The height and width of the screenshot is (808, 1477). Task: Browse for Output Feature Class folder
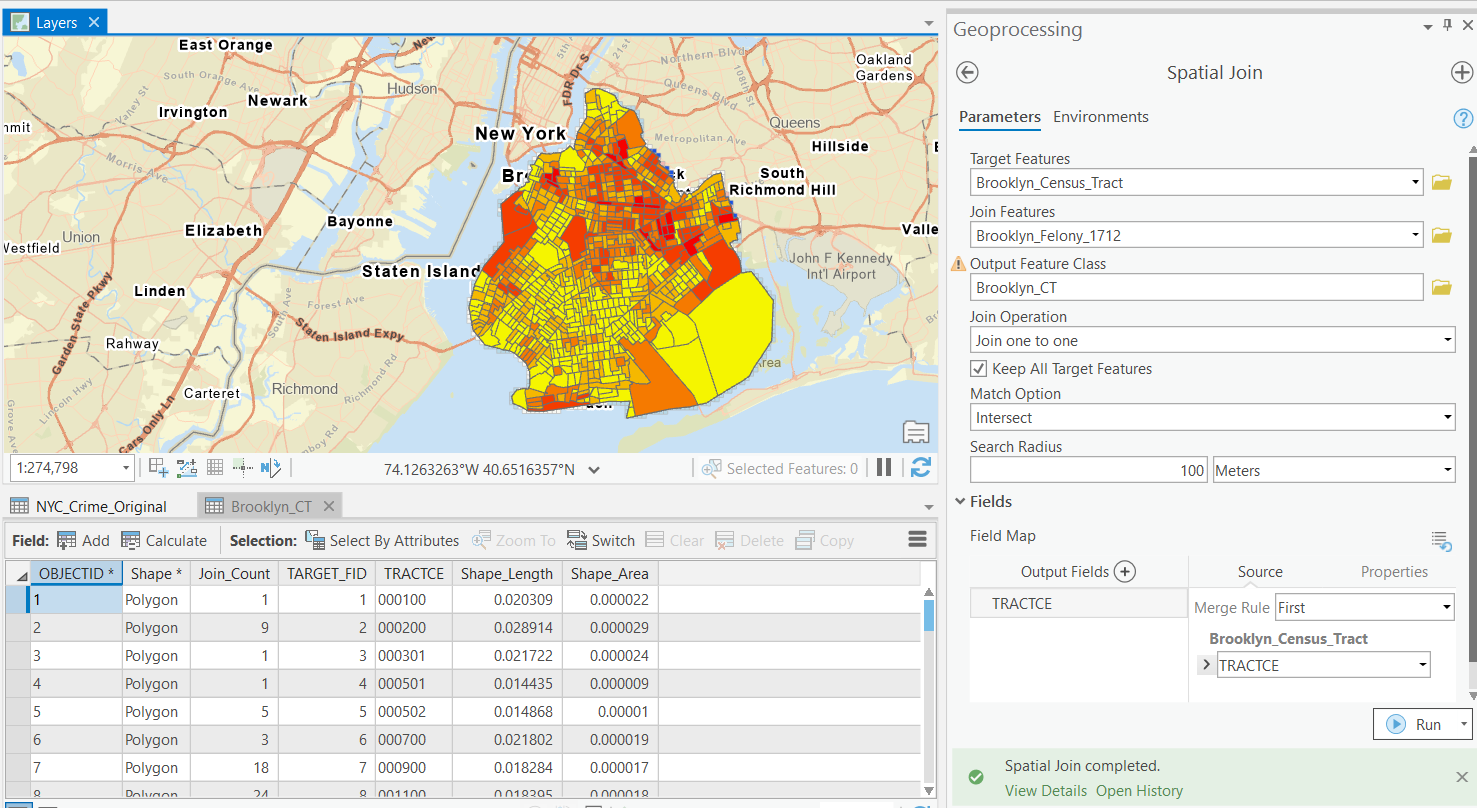click(1441, 288)
